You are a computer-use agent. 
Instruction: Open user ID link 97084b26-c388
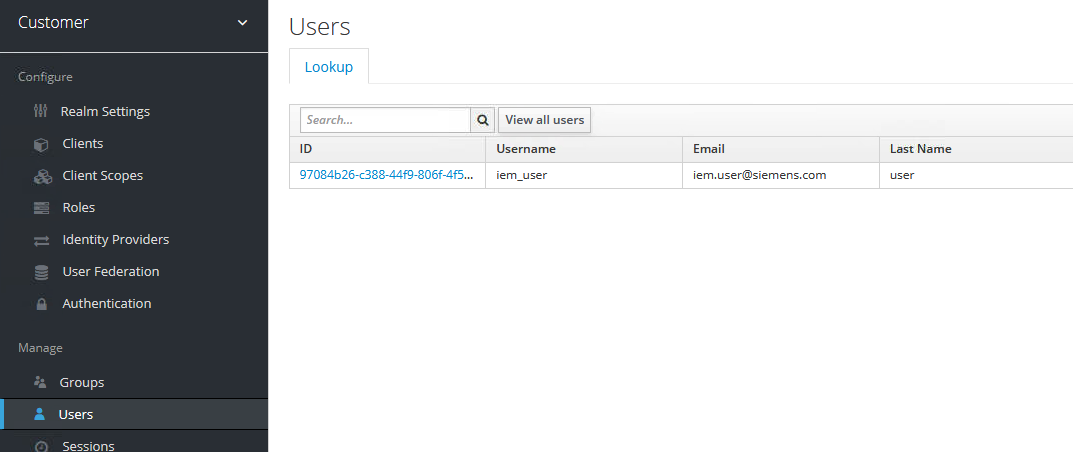[x=385, y=175]
